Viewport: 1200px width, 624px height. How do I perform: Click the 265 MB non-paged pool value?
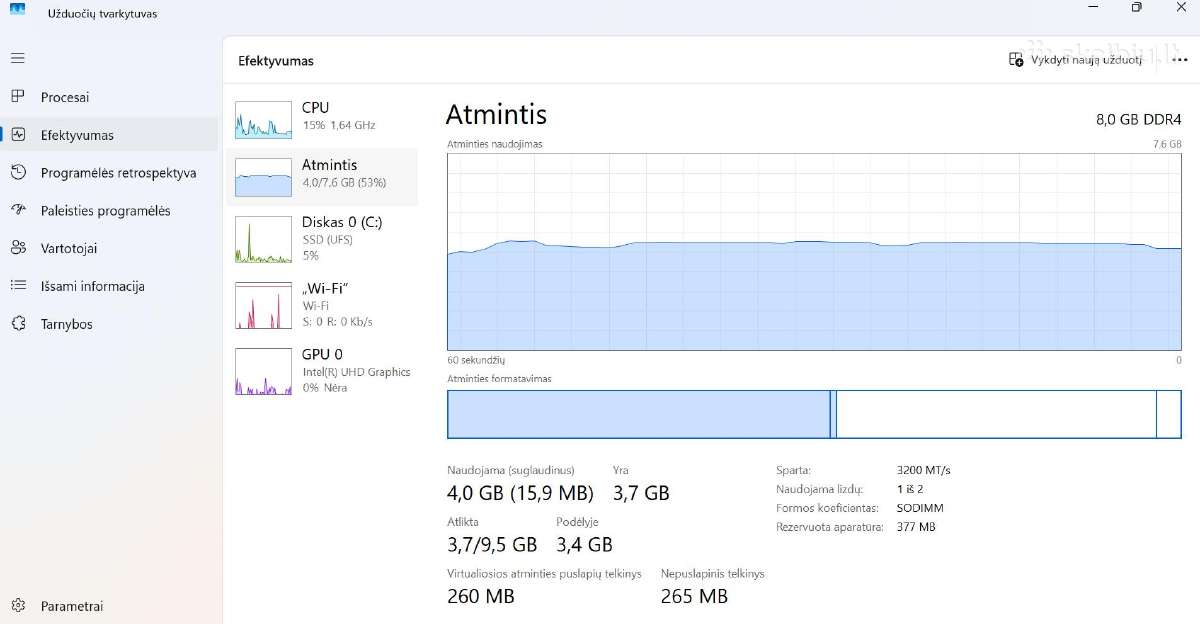tap(694, 597)
